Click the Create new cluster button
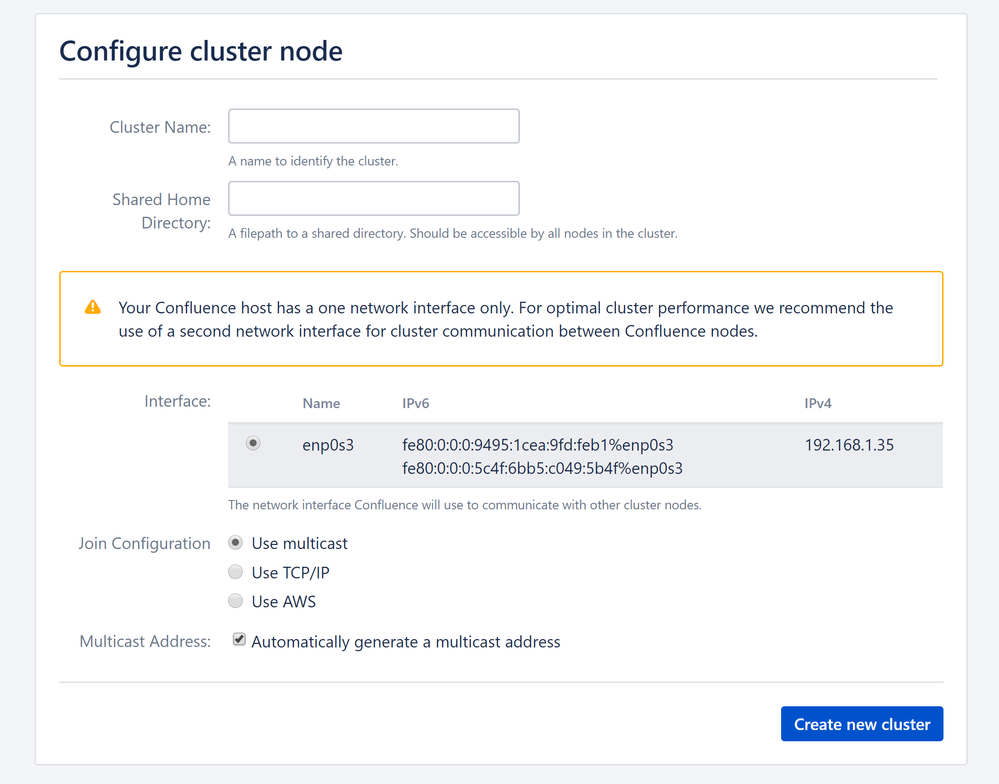Viewport: 999px width, 784px height. coord(862,724)
